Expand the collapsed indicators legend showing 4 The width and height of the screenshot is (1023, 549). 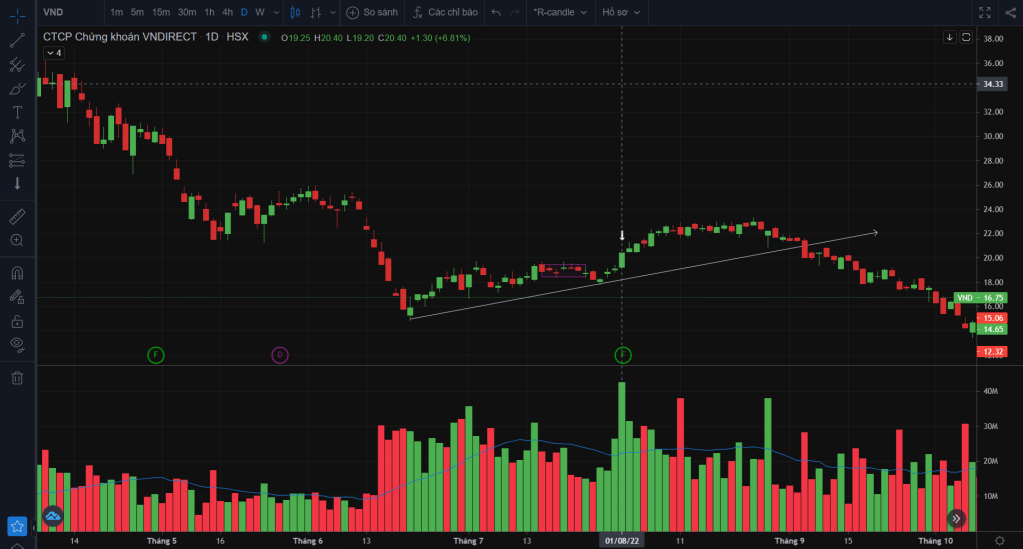54,53
